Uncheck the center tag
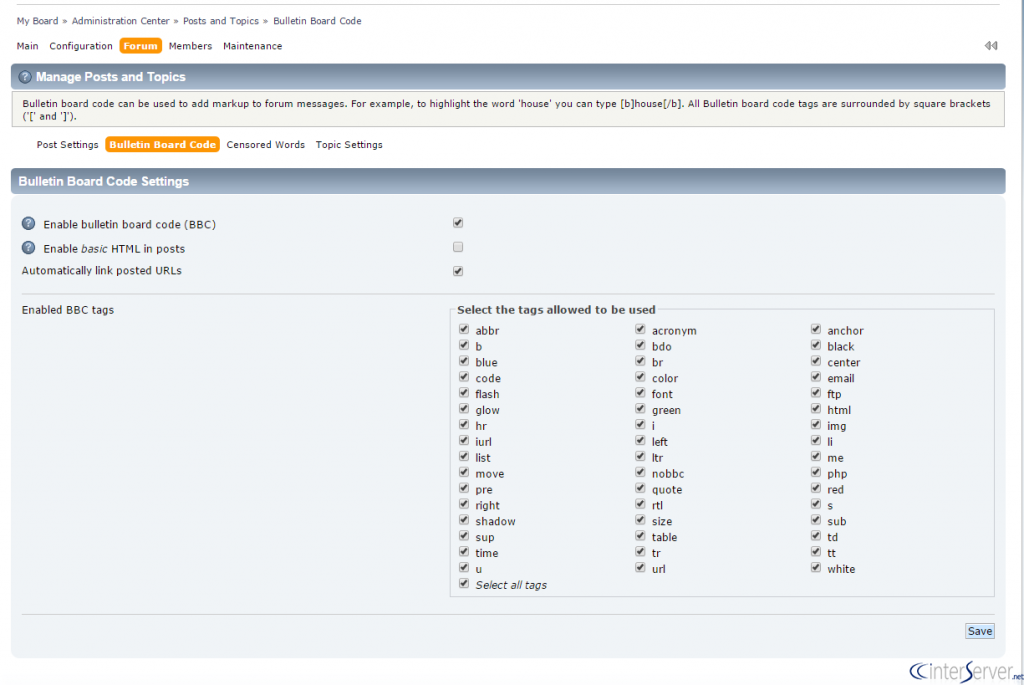The image size is (1024, 685). coord(816,361)
